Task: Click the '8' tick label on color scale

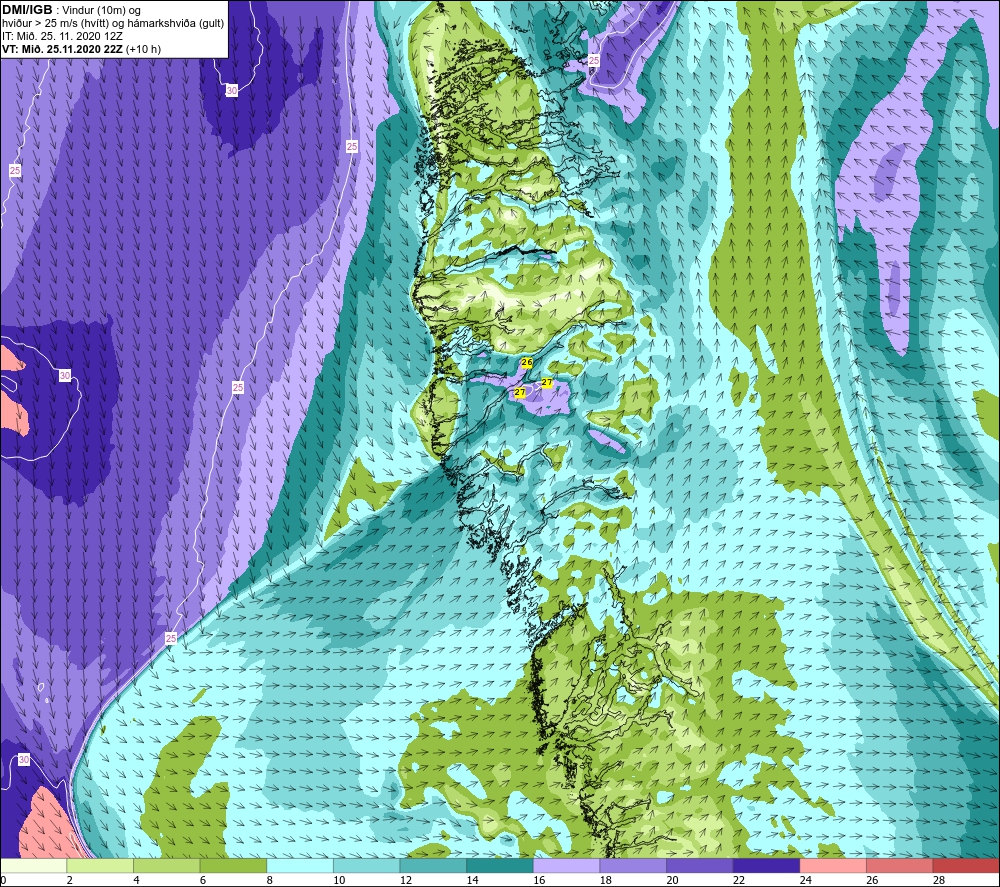Action: pyautogui.click(x=270, y=881)
